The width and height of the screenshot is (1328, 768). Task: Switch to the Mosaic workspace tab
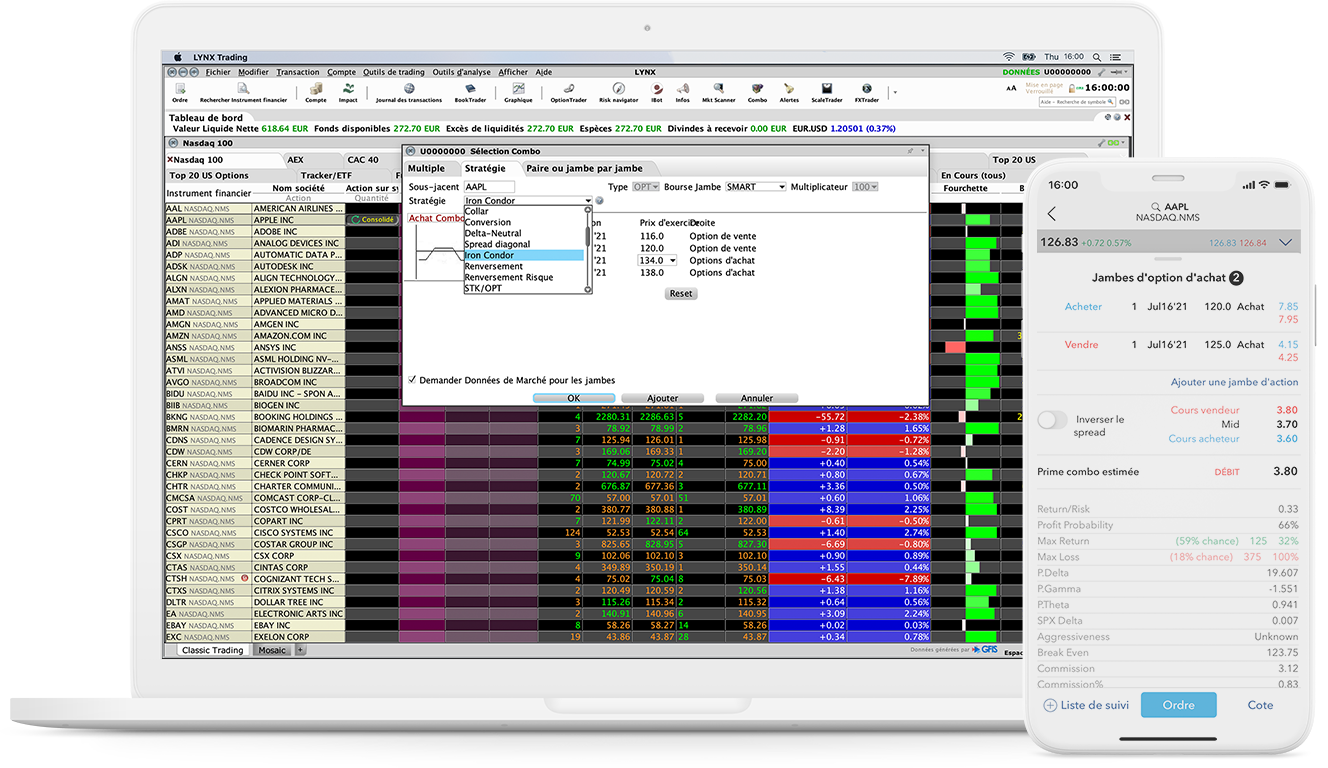[271, 650]
